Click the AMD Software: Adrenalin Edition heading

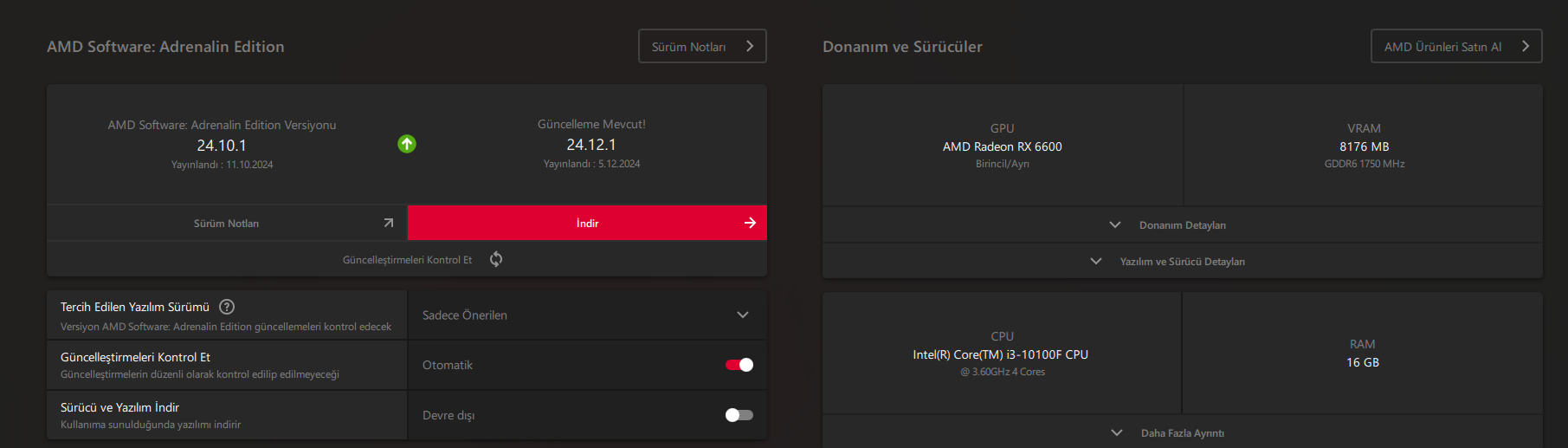(165, 47)
